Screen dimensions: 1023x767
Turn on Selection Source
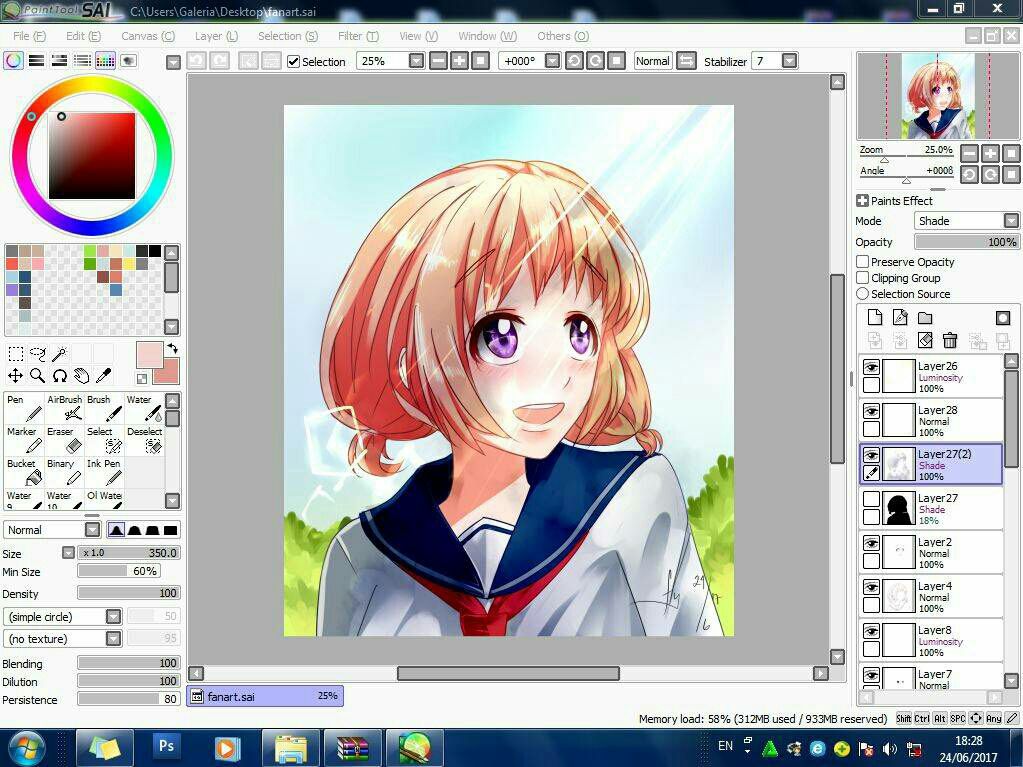[863, 294]
